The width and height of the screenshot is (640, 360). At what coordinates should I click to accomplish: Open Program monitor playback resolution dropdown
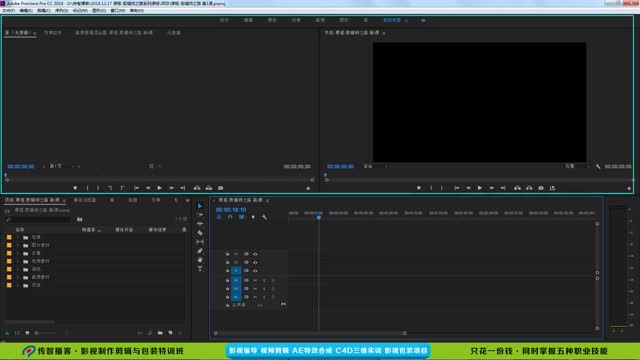[x=577, y=167]
